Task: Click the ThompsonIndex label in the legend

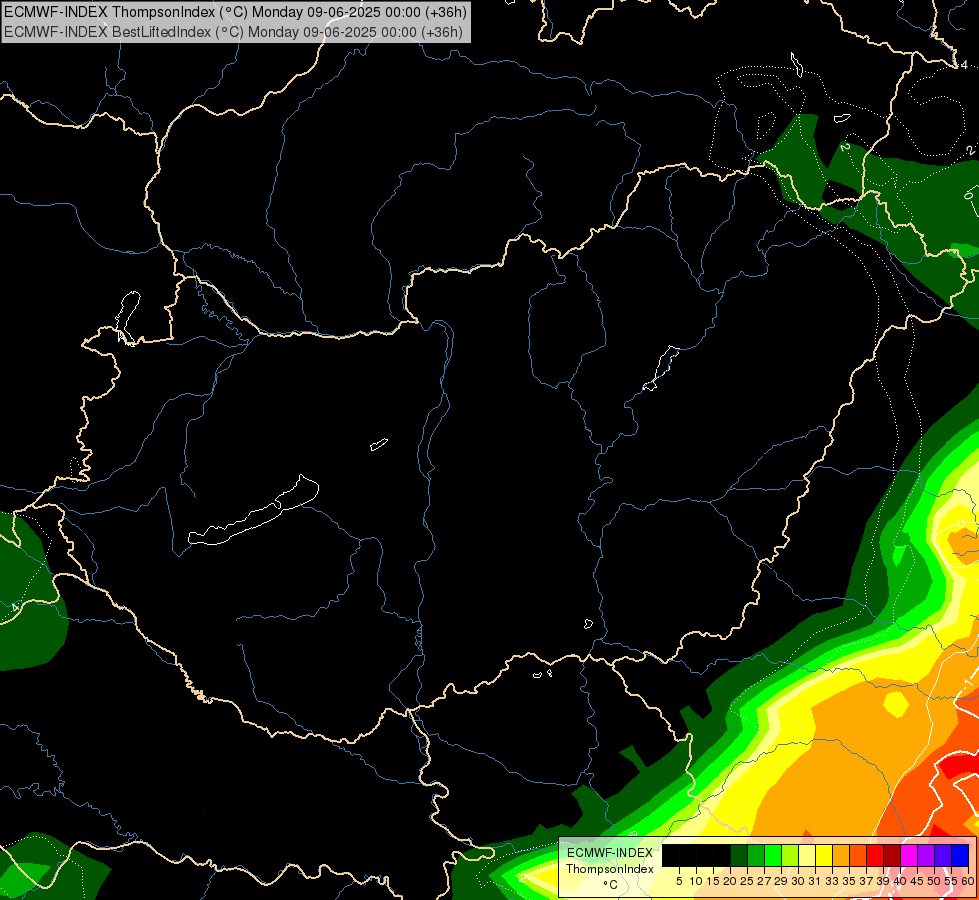Action: pos(610,869)
